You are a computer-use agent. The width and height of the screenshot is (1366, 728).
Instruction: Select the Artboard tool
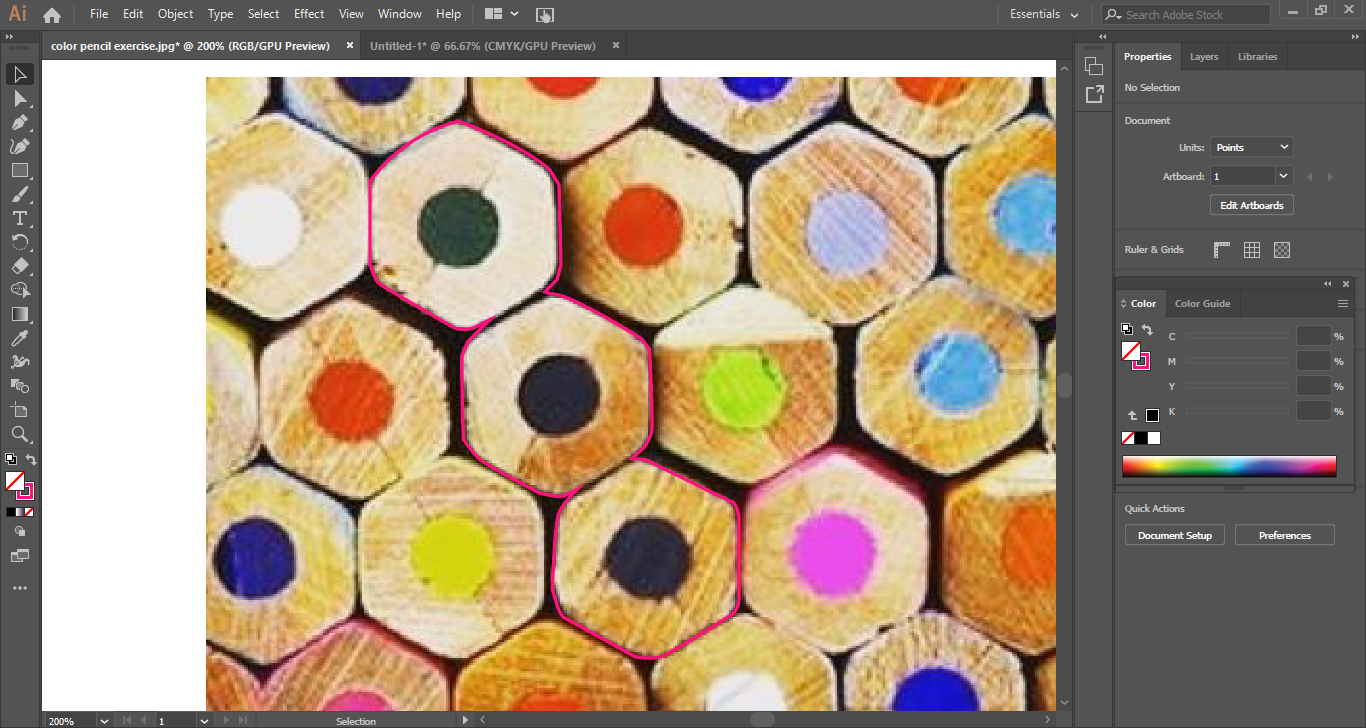19,410
